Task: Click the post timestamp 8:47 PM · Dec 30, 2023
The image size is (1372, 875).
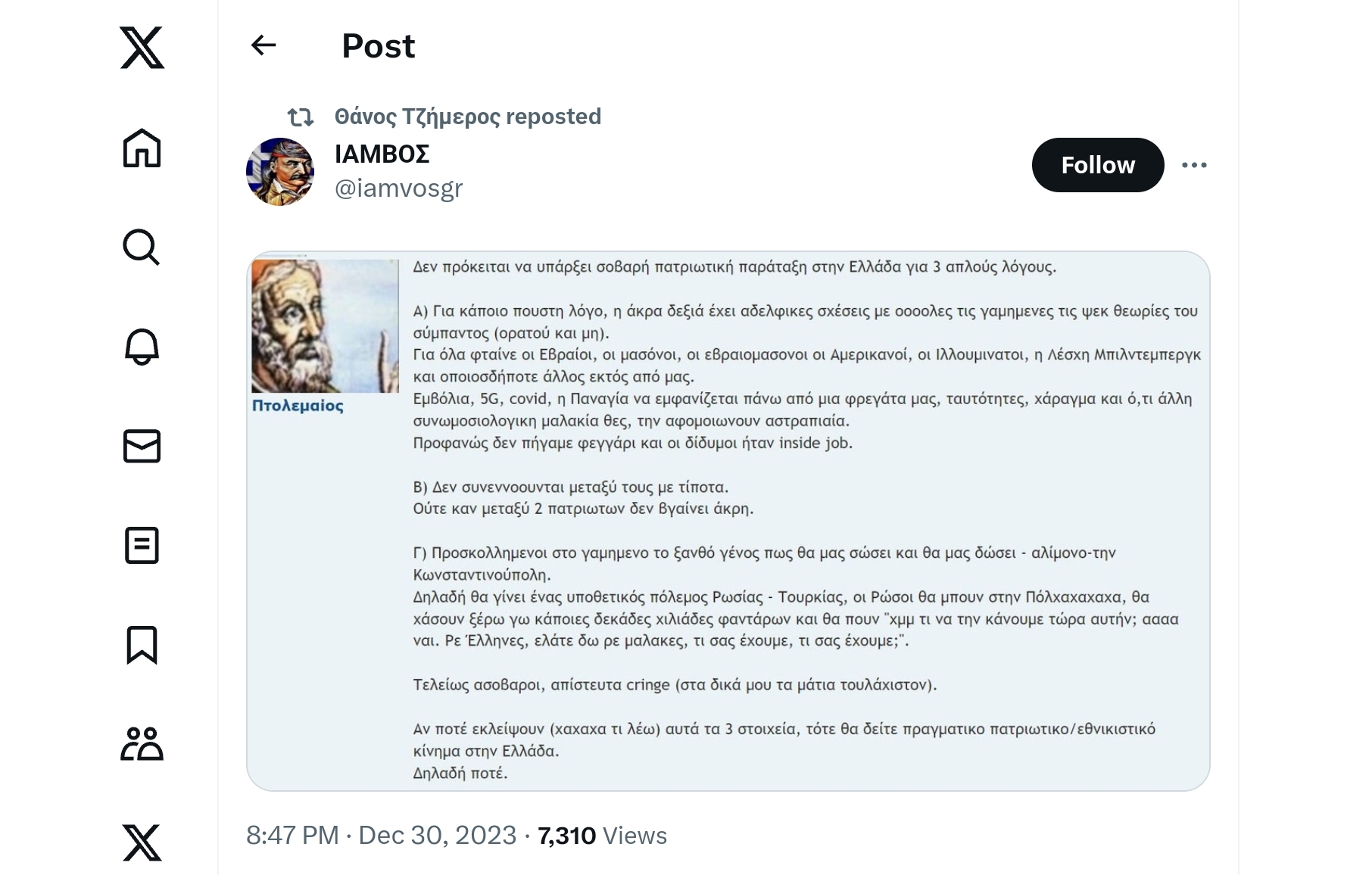Action: [x=381, y=836]
